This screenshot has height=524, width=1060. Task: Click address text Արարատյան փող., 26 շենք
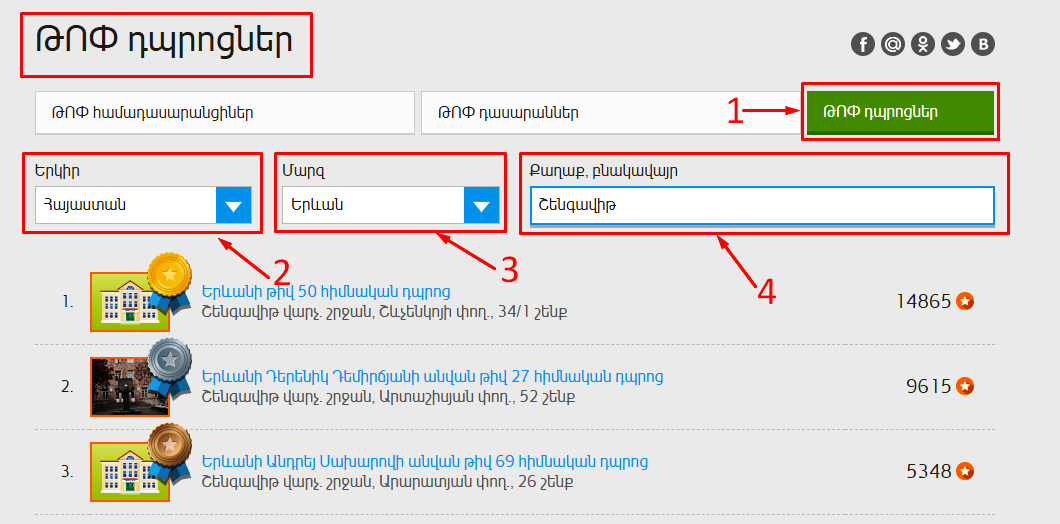(477, 482)
